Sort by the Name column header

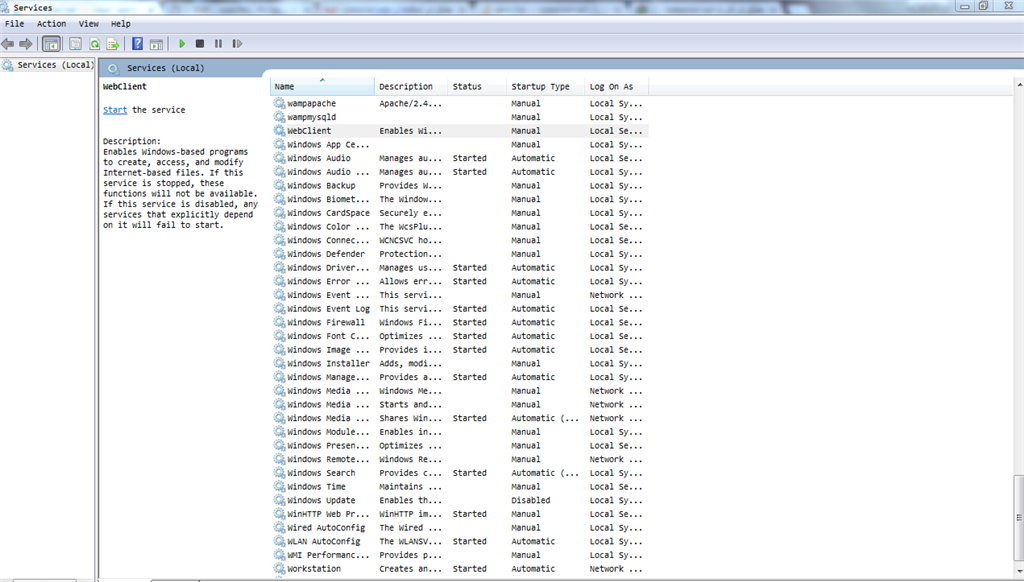click(322, 86)
